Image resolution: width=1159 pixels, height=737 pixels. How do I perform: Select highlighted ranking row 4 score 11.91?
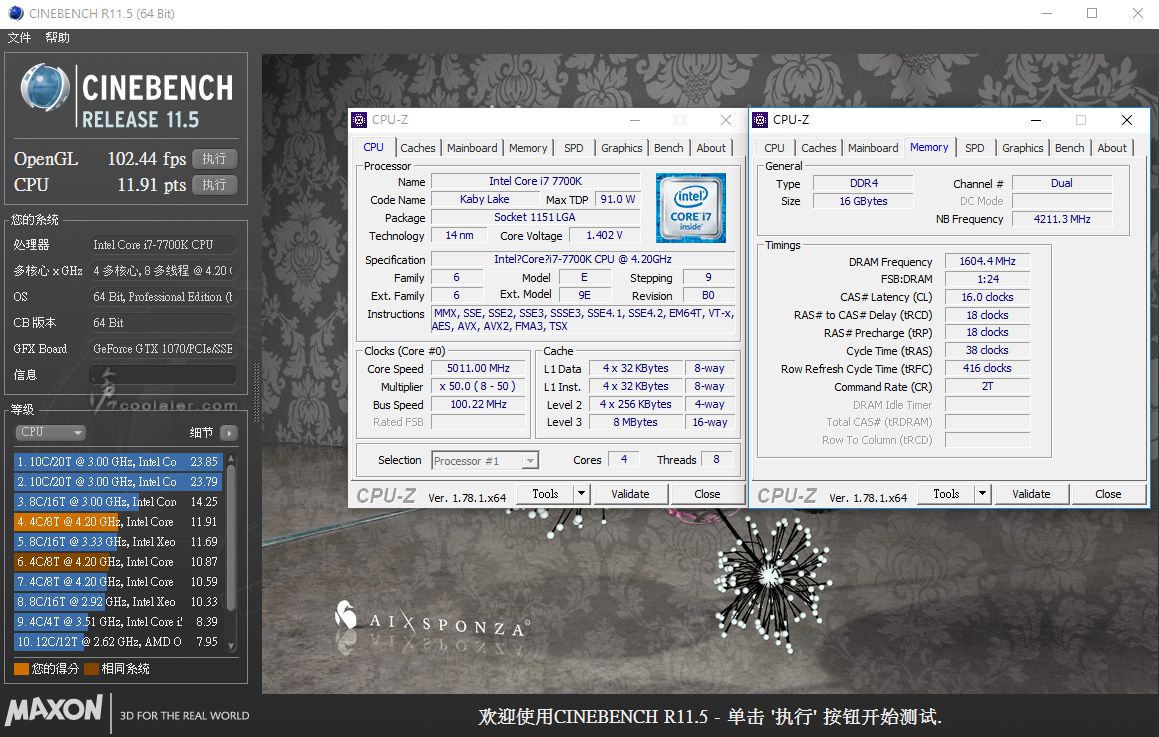pyautogui.click(x=118, y=522)
